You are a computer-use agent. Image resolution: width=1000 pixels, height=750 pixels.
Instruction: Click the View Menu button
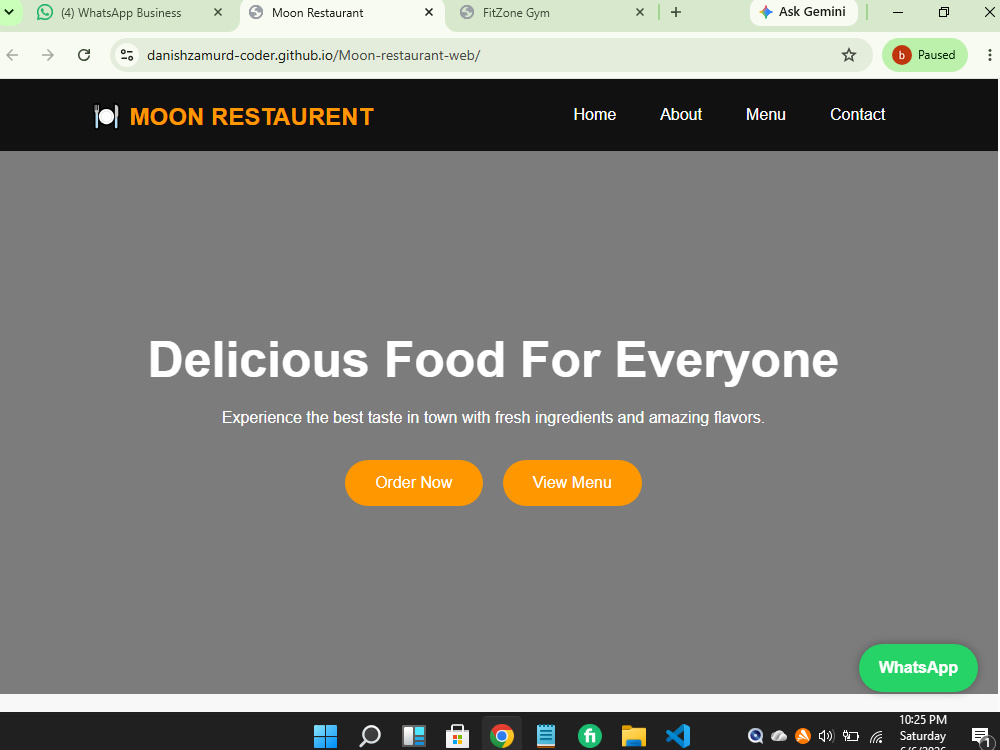coord(572,483)
